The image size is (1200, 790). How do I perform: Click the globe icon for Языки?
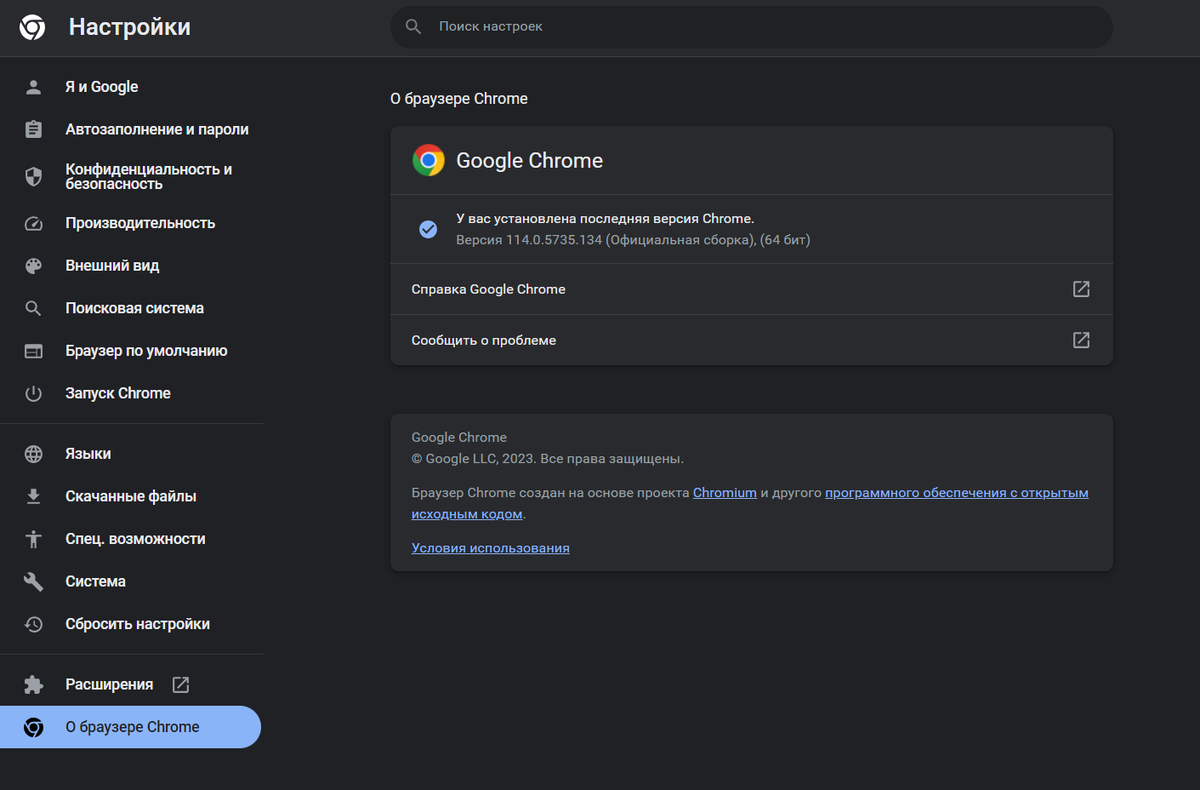pyautogui.click(x=34, y=454)
